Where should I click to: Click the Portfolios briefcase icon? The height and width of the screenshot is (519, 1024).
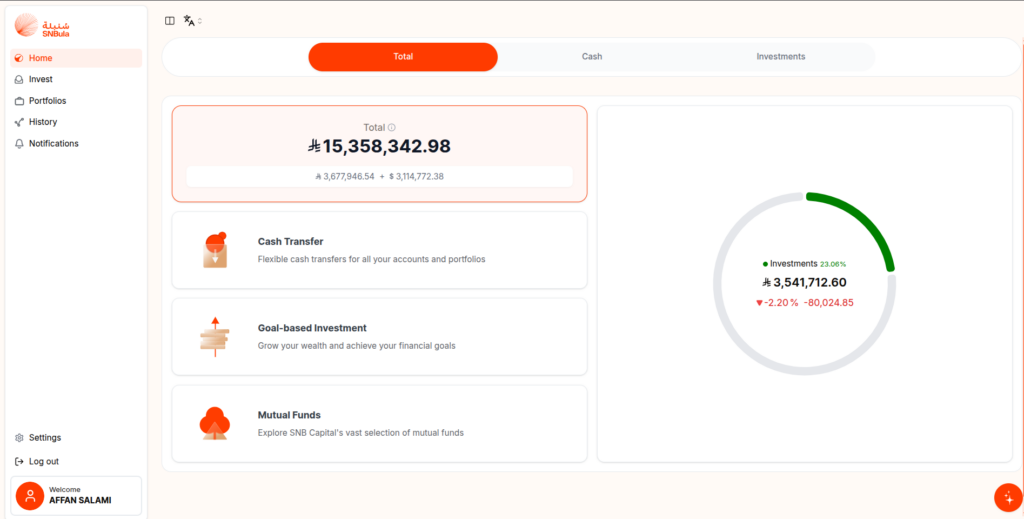(19, 101)
